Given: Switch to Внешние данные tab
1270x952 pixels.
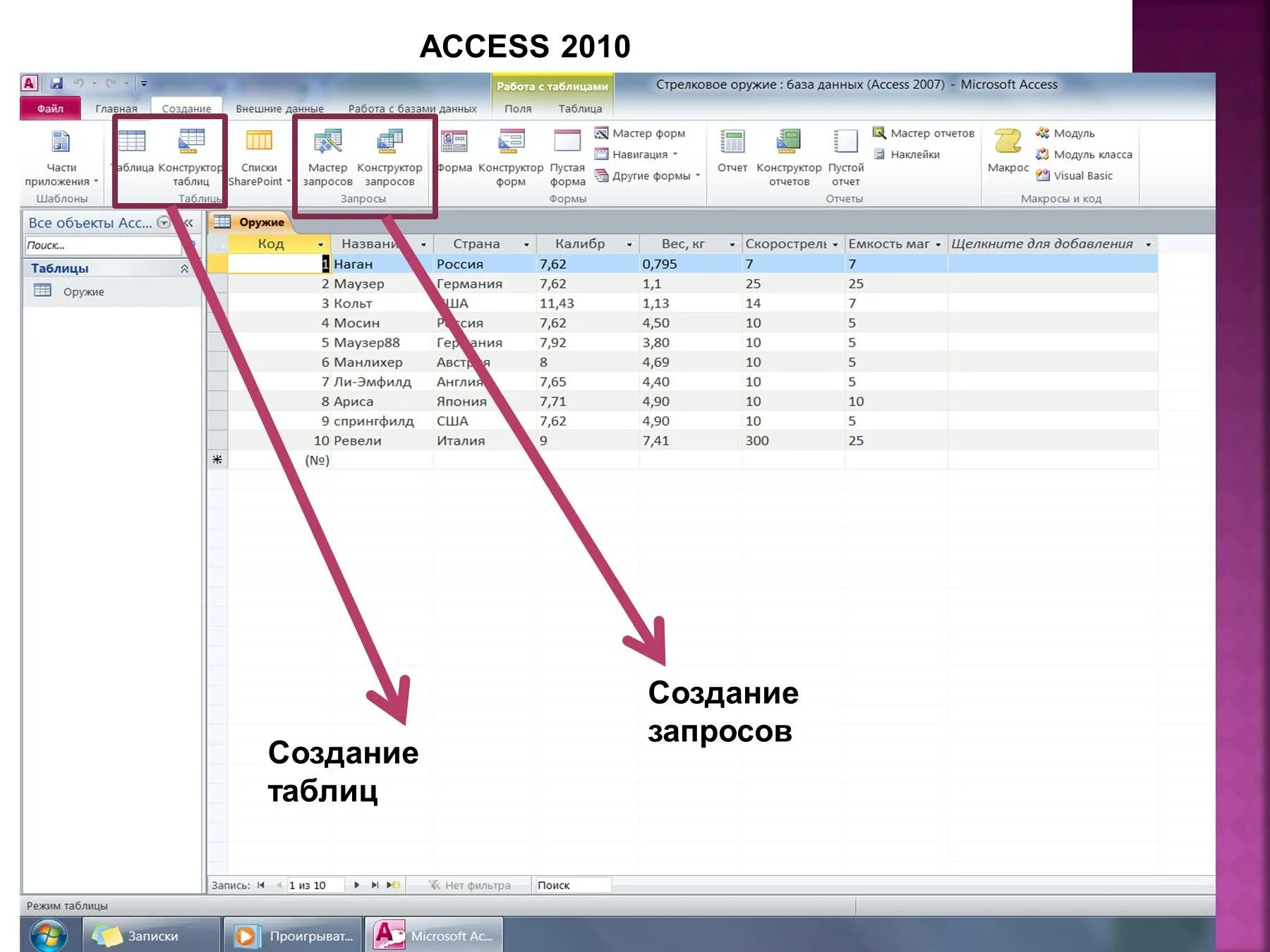Looking at the screenshot, I should 279,109.
